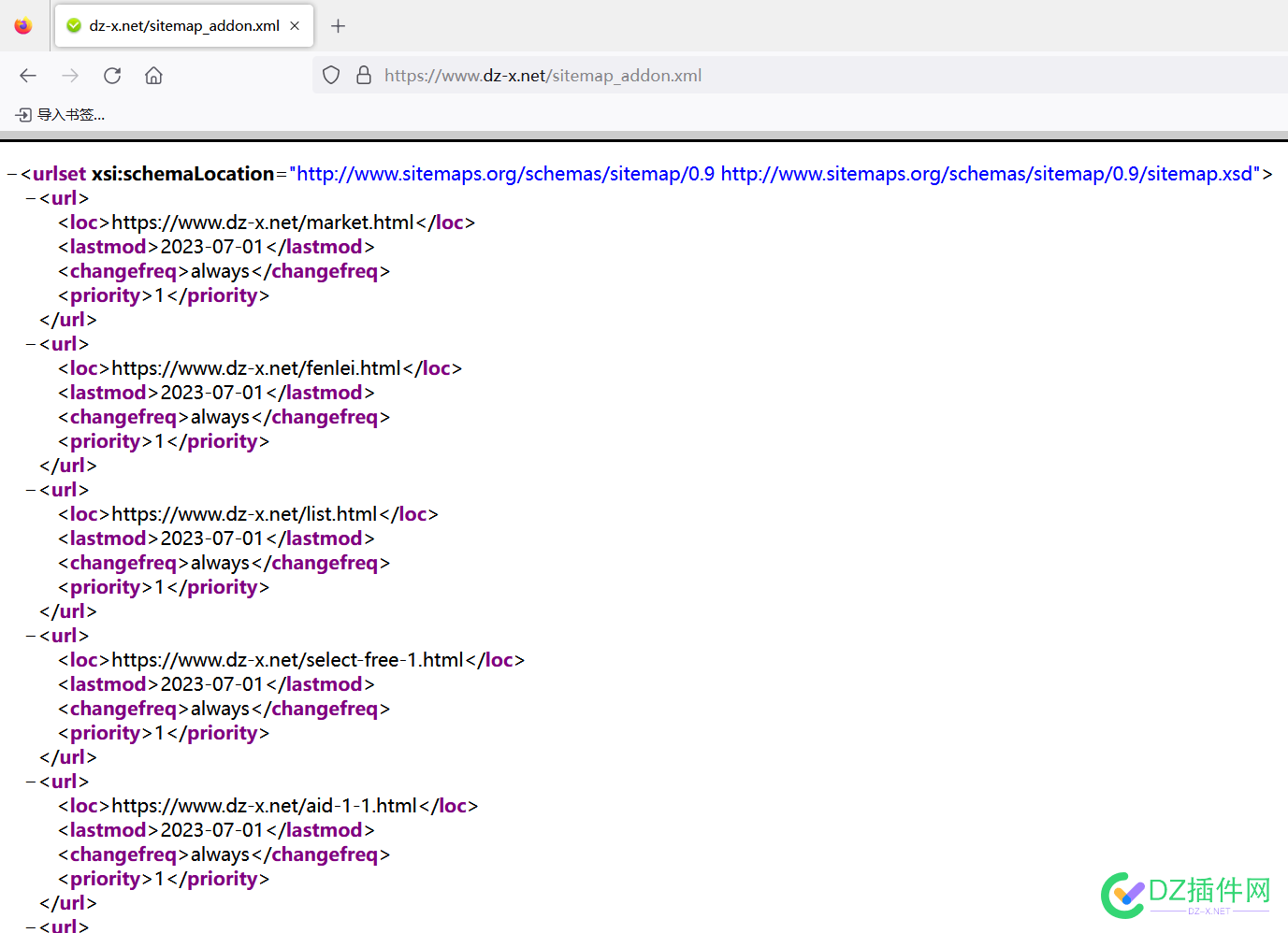
Task: Click the fenlei.html loc URL text
Action: coord(256,368)
